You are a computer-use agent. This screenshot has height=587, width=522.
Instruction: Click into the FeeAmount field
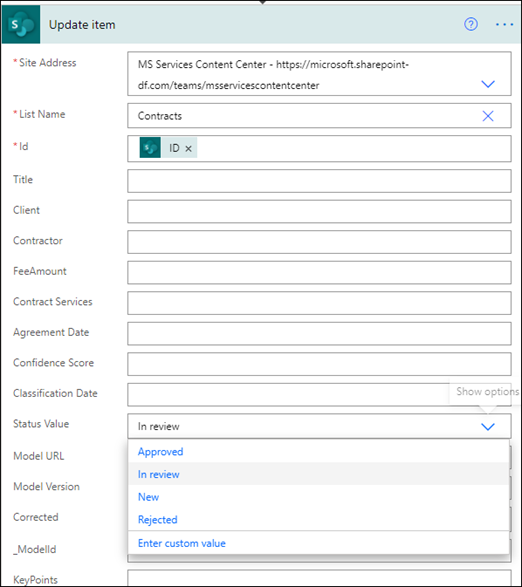pos(319,273)
